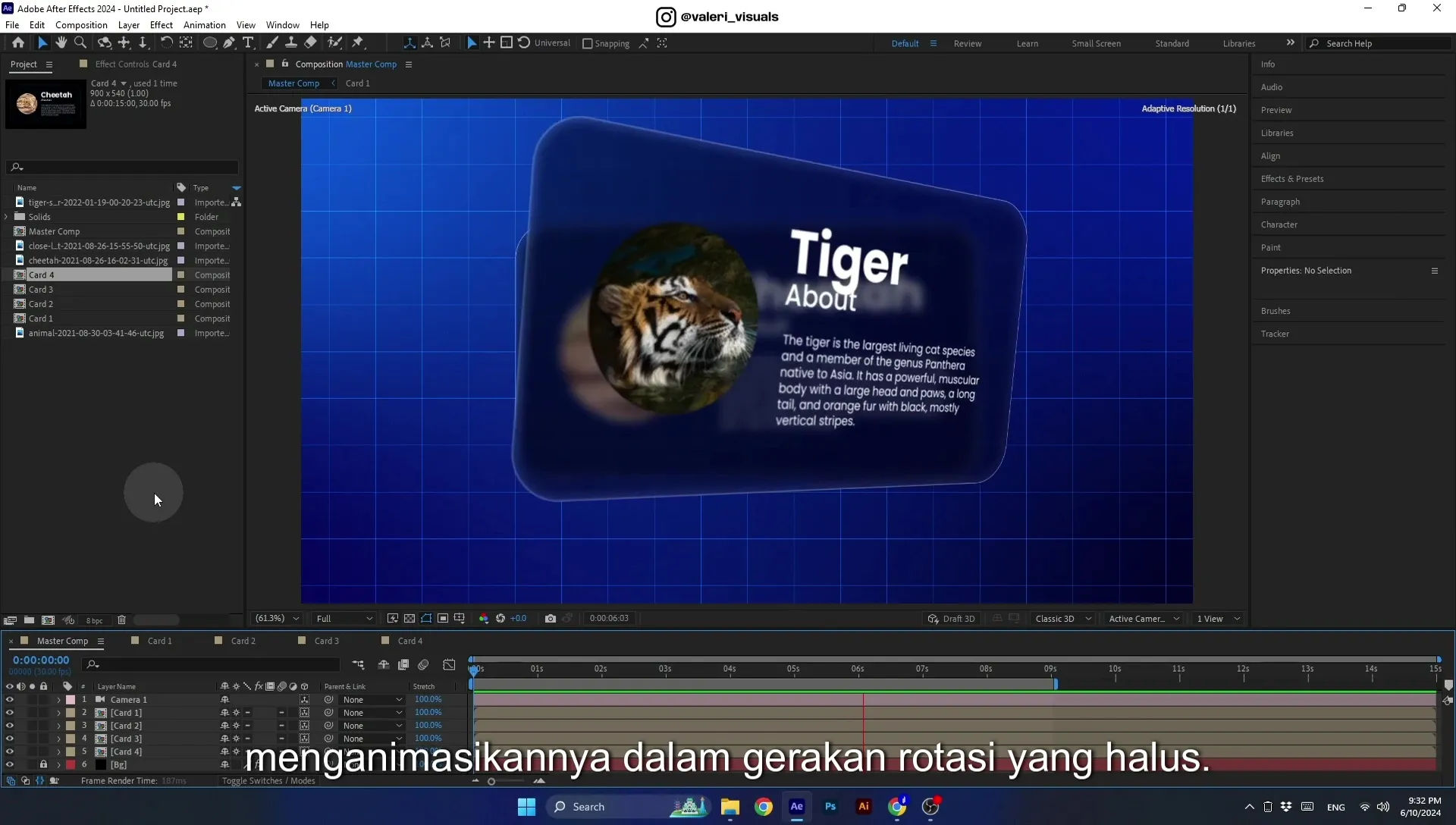Toggle Draft 3D mode
The width and height of the screenshot is (1456, 825).
point(952,619)
